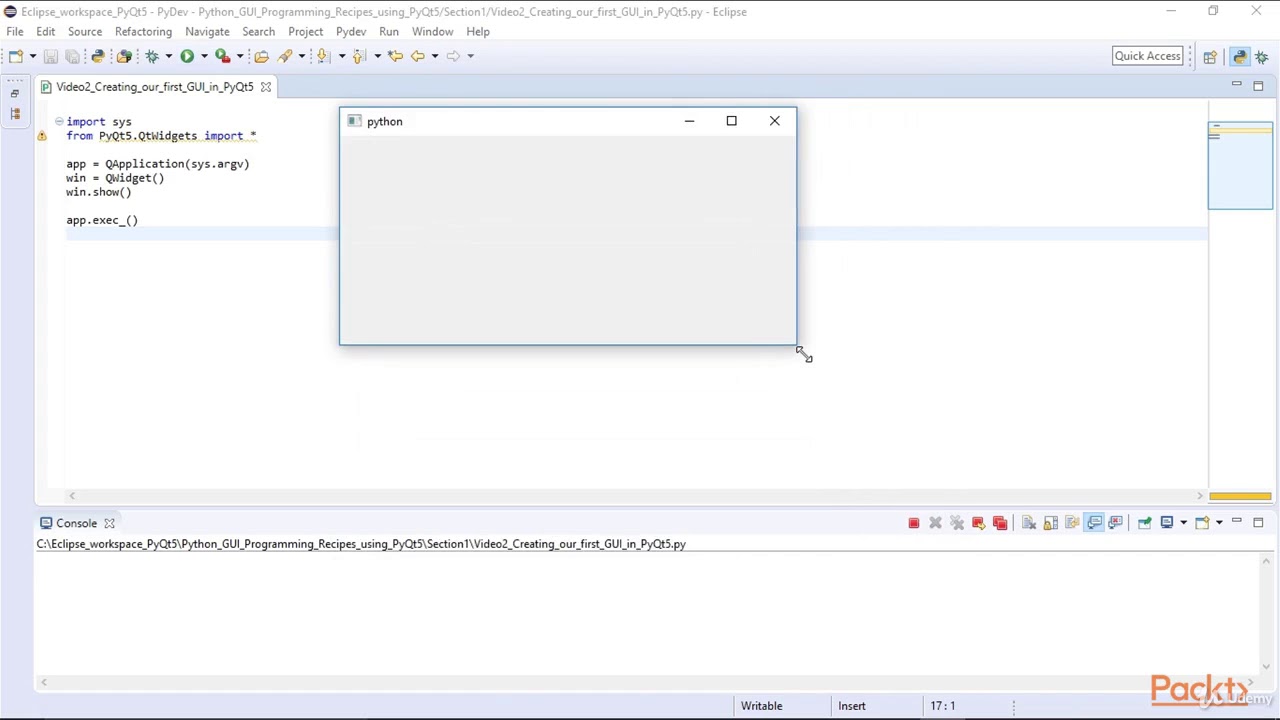The height and width of the screenshot is (720, 1280).
Task: Run the script with green play button
Action: (x=187, y=56)
